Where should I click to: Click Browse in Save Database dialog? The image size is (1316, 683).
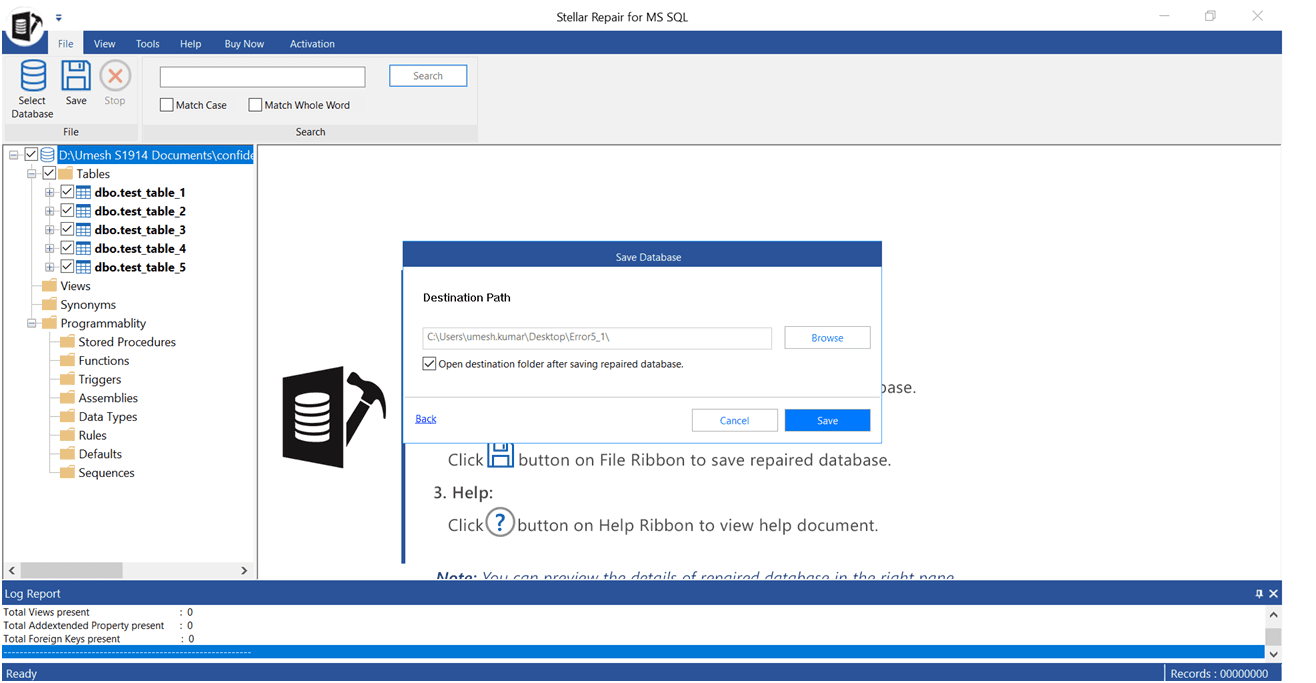click(x=827, y=338)
